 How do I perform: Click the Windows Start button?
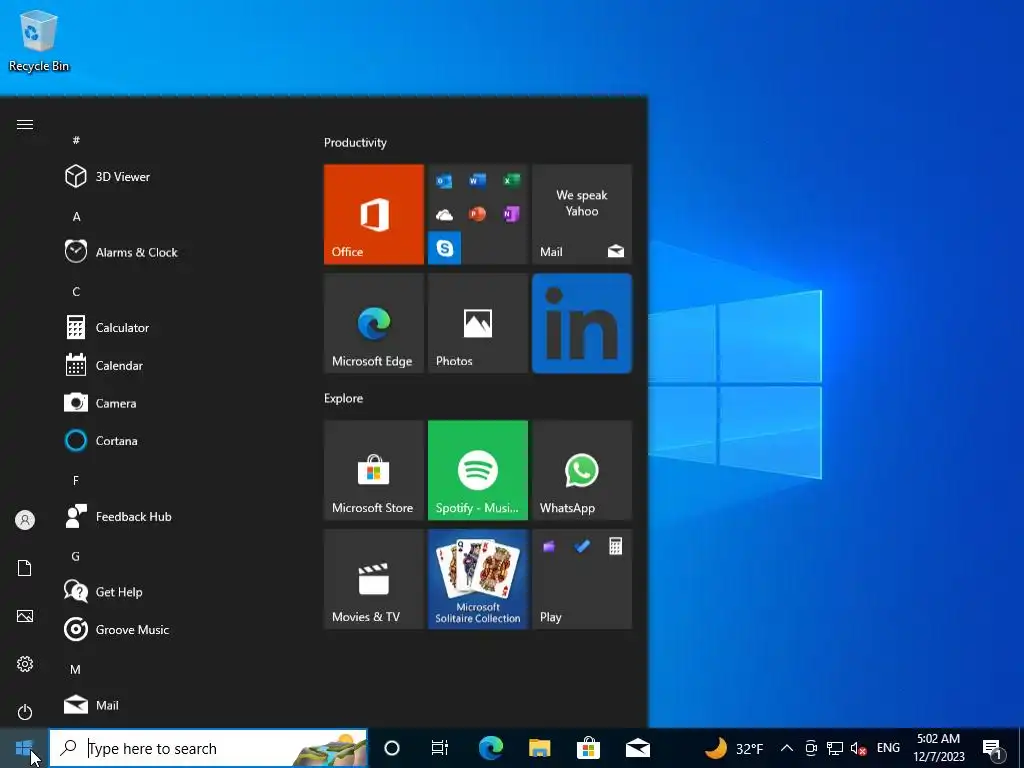point(24,748)
